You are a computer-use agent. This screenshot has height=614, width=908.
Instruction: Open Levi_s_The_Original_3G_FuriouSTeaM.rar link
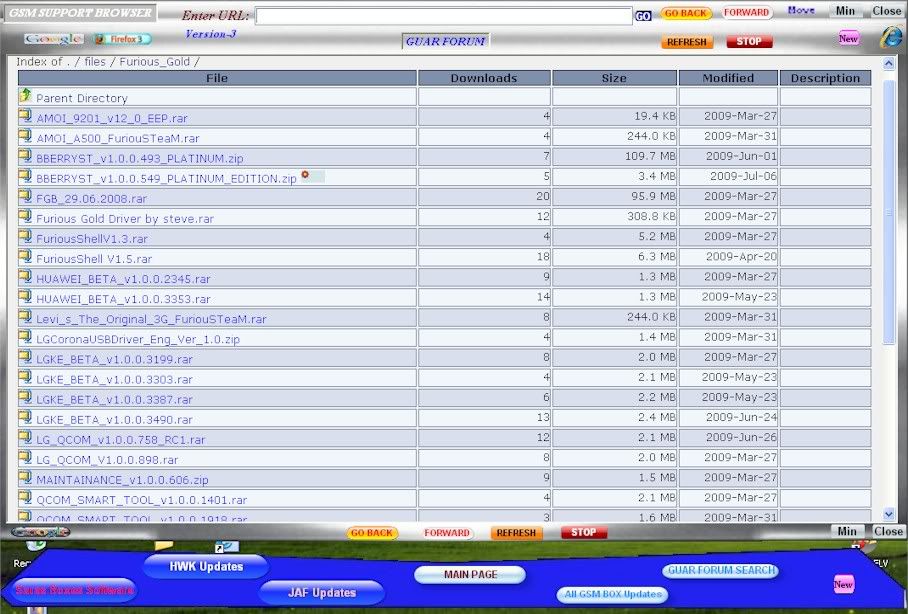[x=151, y=319]
